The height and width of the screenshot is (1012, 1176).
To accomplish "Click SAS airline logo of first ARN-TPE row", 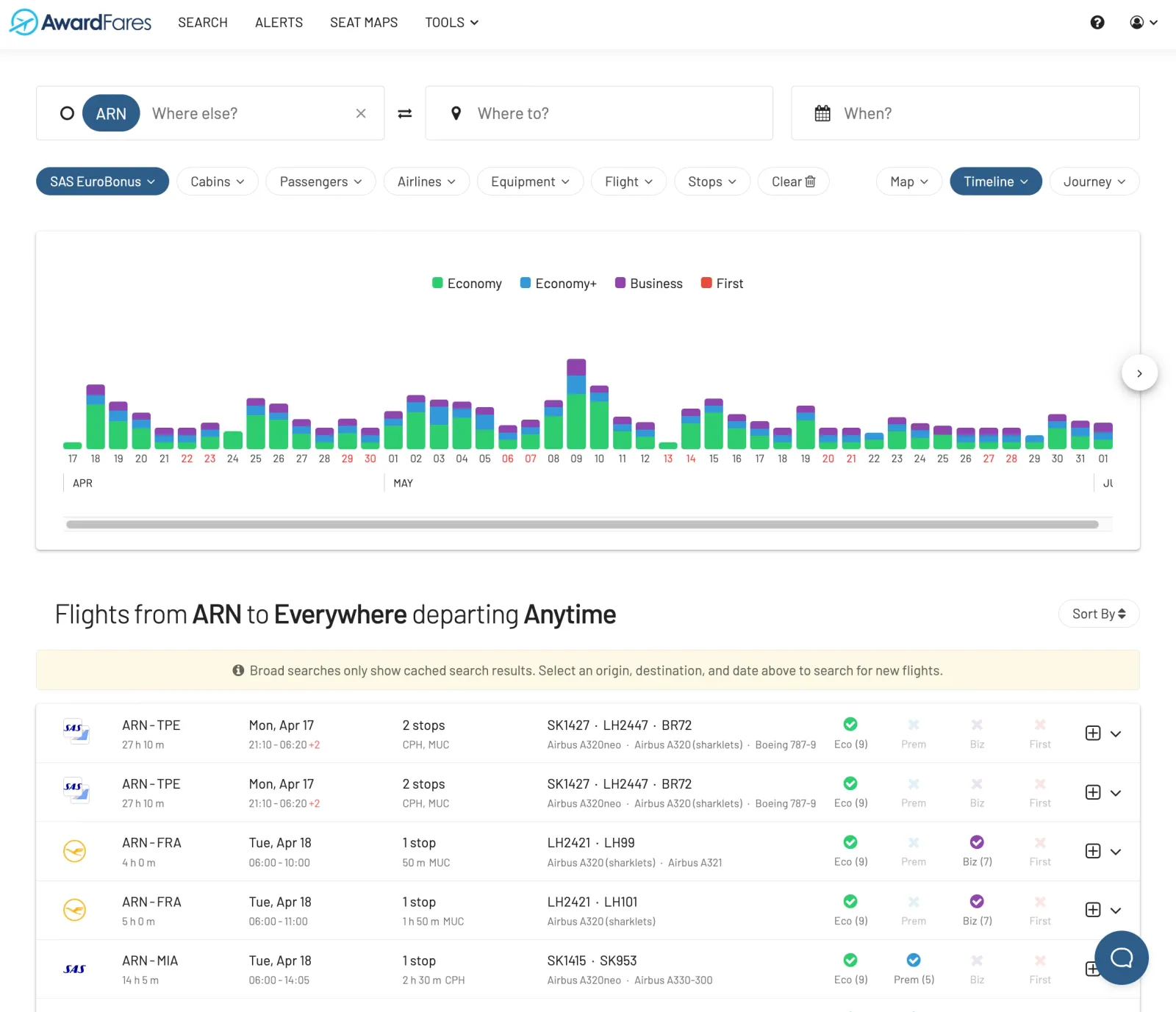I will (x=76, y=733).
